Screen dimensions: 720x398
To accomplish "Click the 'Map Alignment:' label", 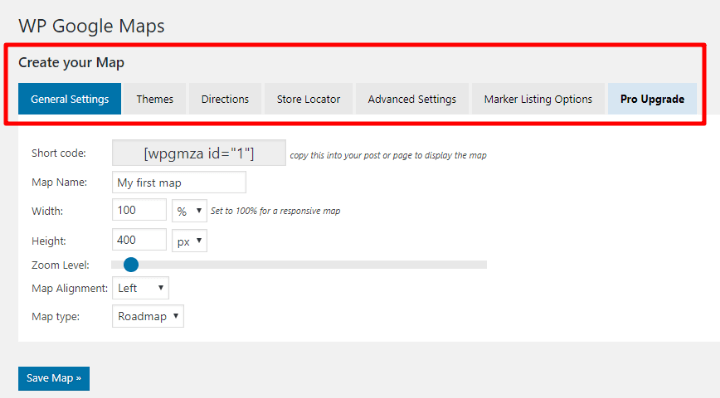I will coord(69,288).
